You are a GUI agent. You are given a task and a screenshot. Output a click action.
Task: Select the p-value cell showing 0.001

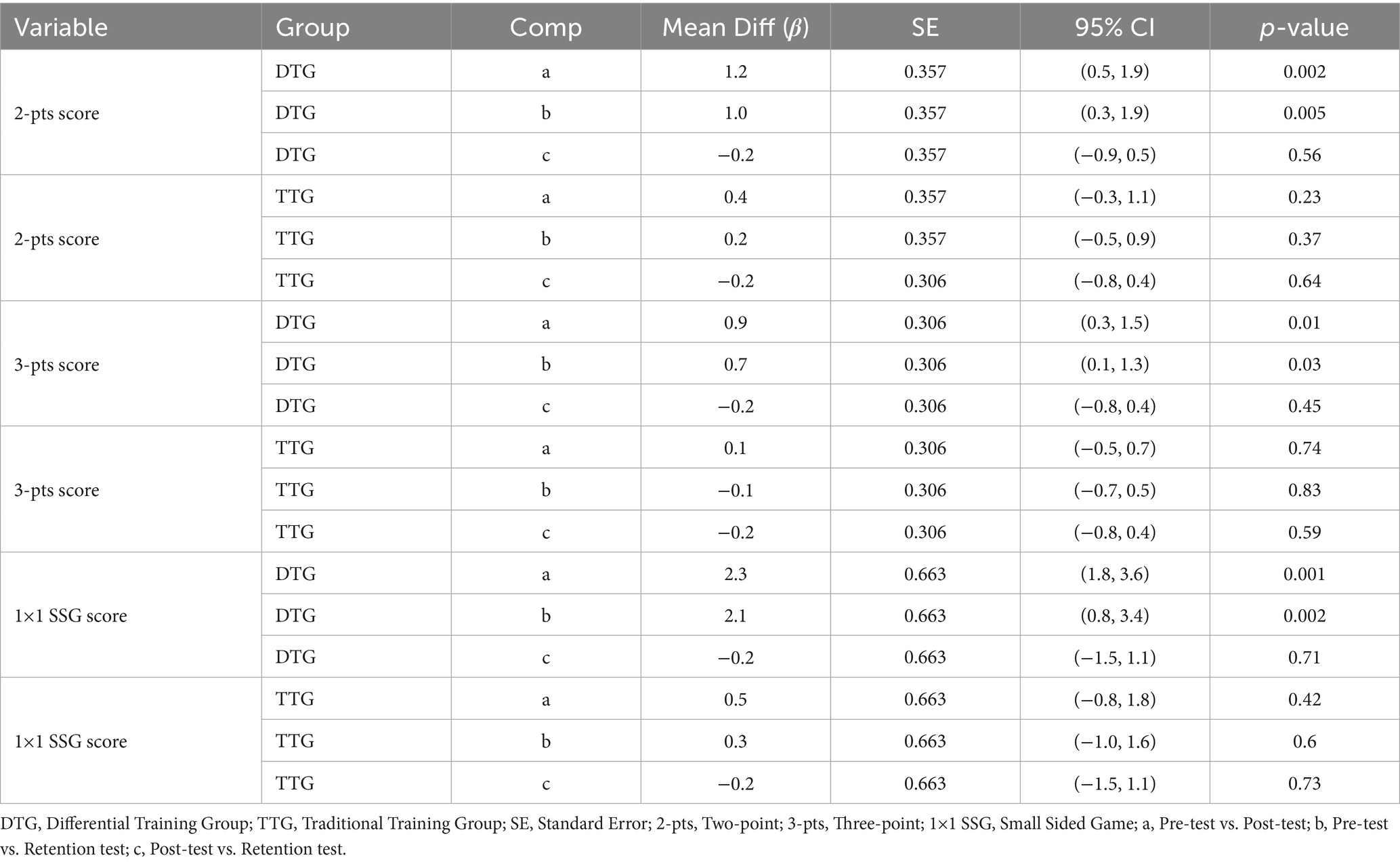[1304, 574]
